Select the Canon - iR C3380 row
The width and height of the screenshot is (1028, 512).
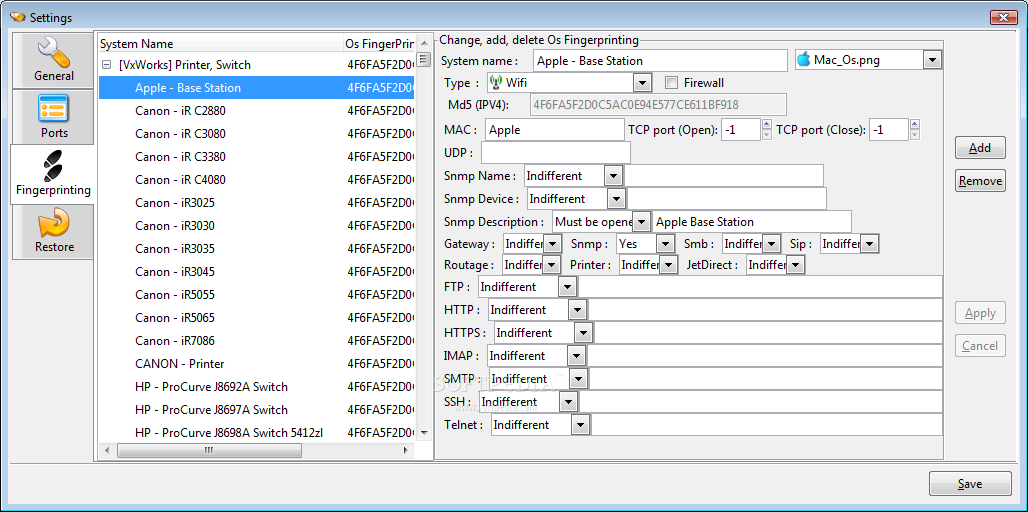coord(256,157)
